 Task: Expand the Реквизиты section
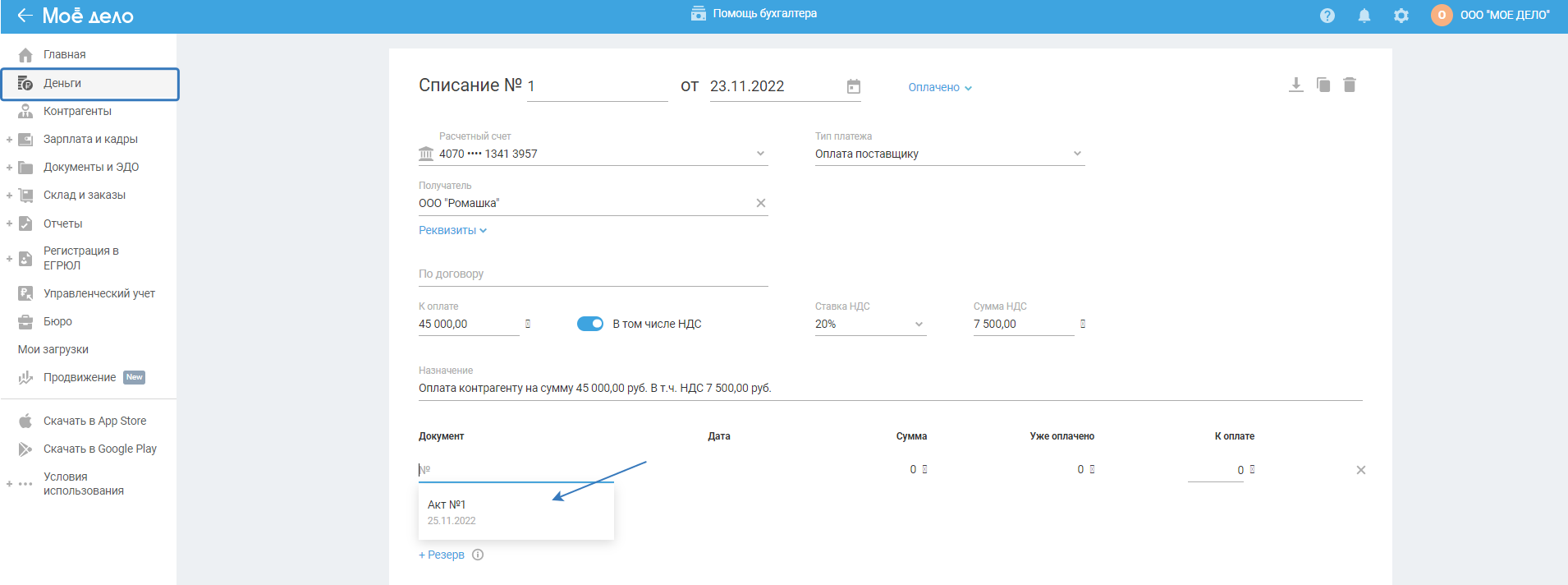pyautogui.click(x=452, y=230)
